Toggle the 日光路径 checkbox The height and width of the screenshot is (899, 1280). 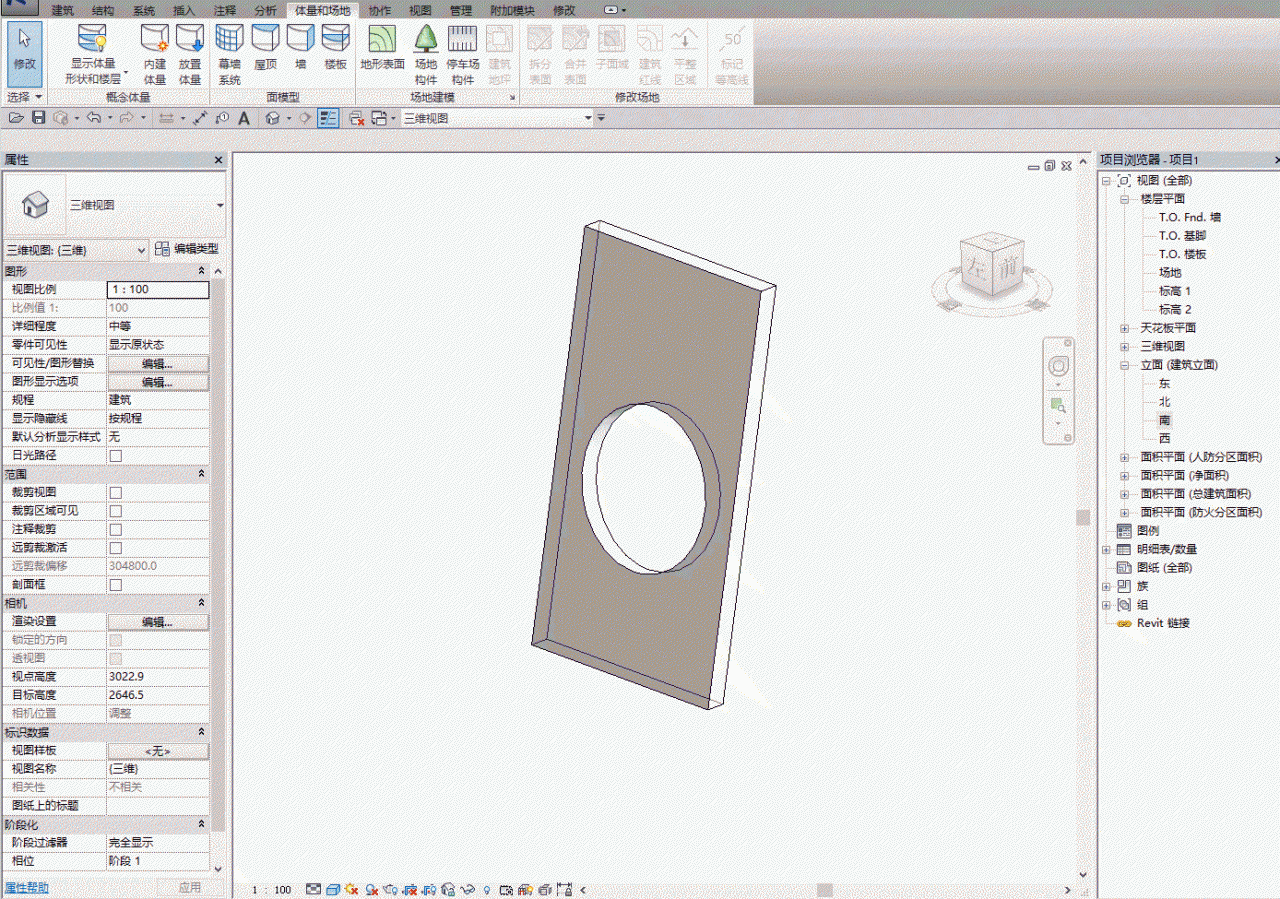(x=115, y=455)
